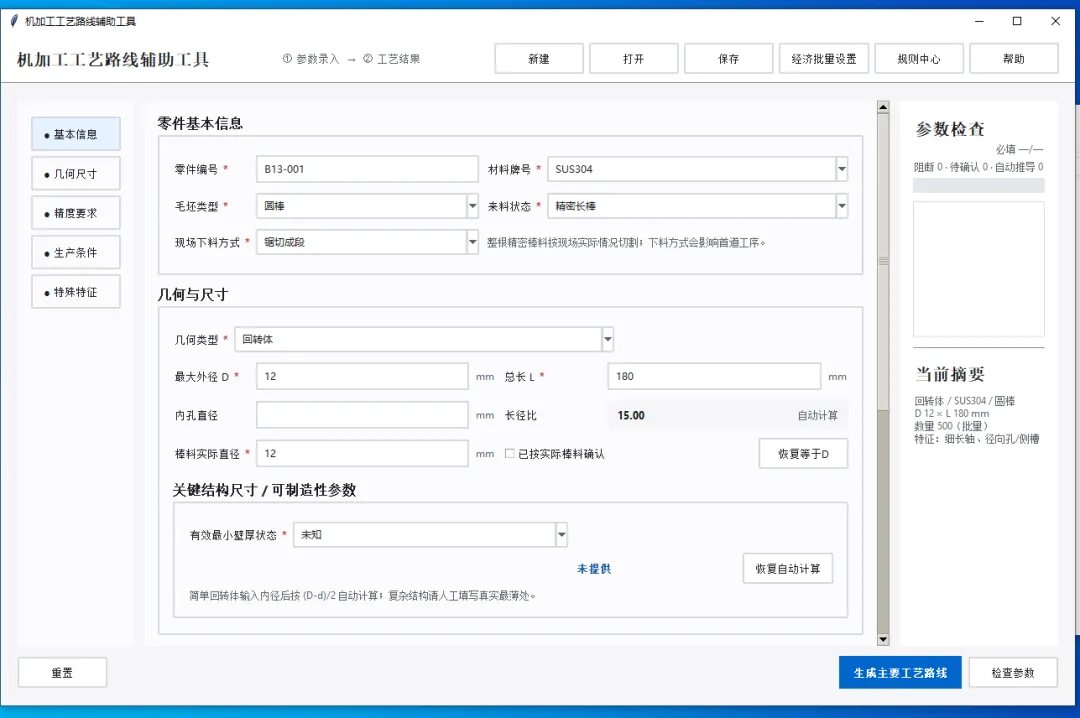Click summary text D 12 × L 180 mm
Viewport: 1080px width, 718px height.
click(951, 413)
